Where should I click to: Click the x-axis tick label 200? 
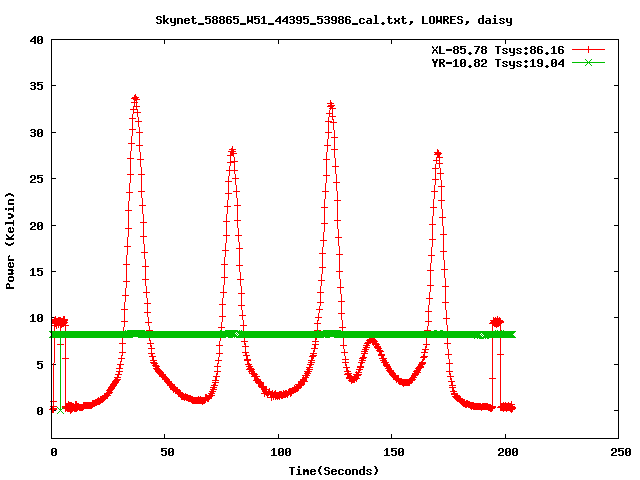[507, 452]
